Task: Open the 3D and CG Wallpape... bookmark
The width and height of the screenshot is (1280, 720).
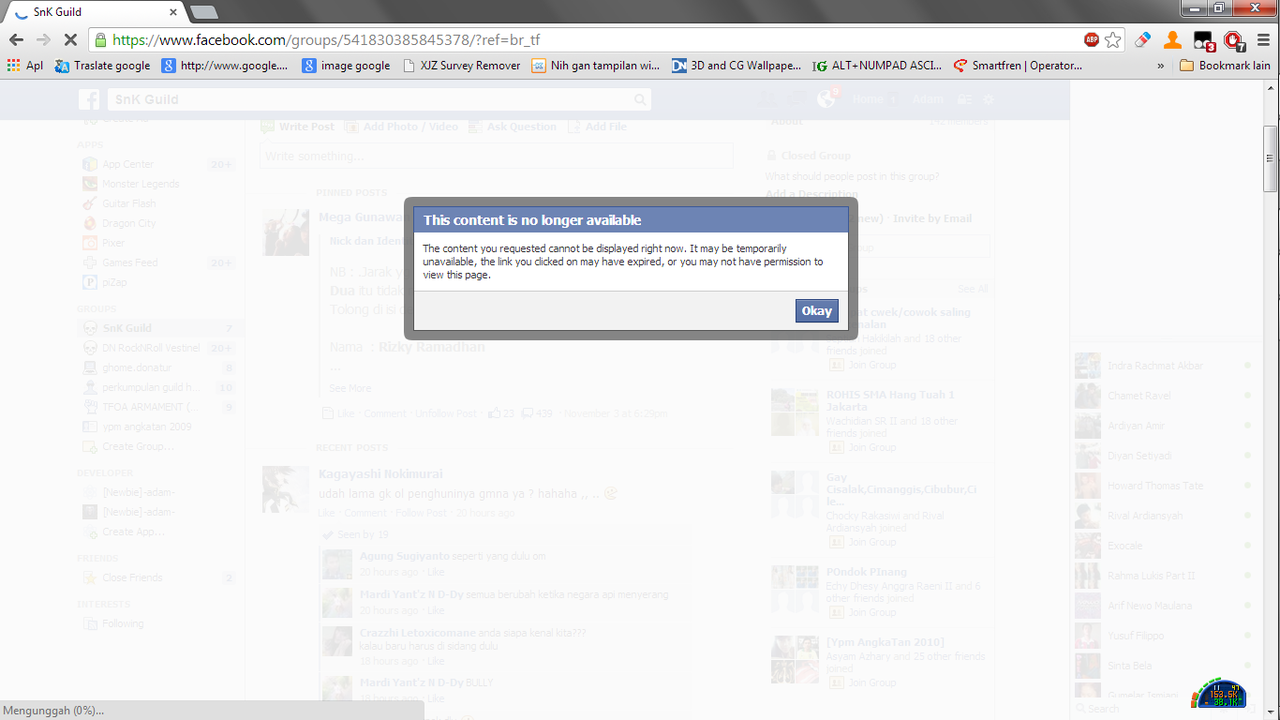Action: (737, 66)
